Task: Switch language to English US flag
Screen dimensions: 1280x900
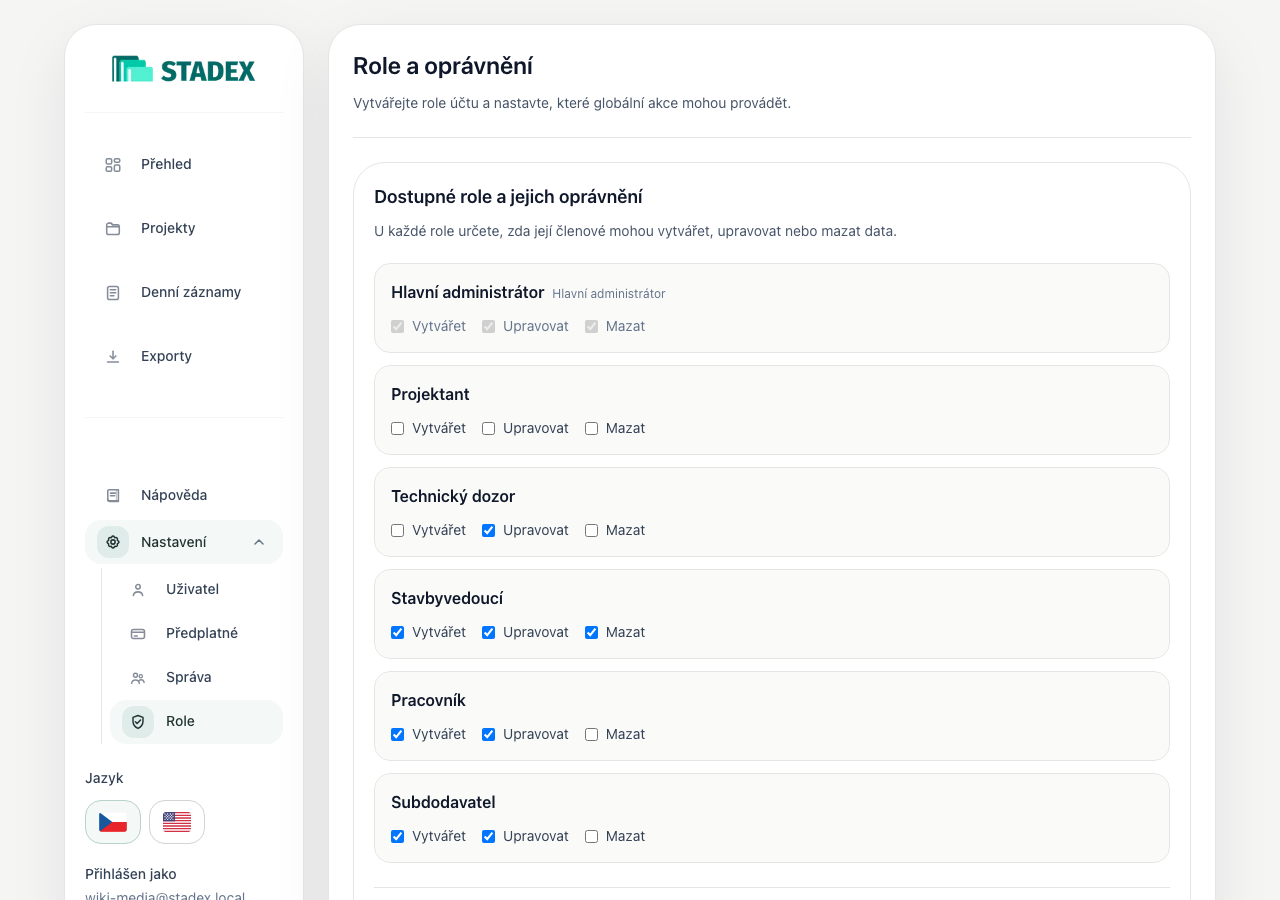Action: pos(177,822)
